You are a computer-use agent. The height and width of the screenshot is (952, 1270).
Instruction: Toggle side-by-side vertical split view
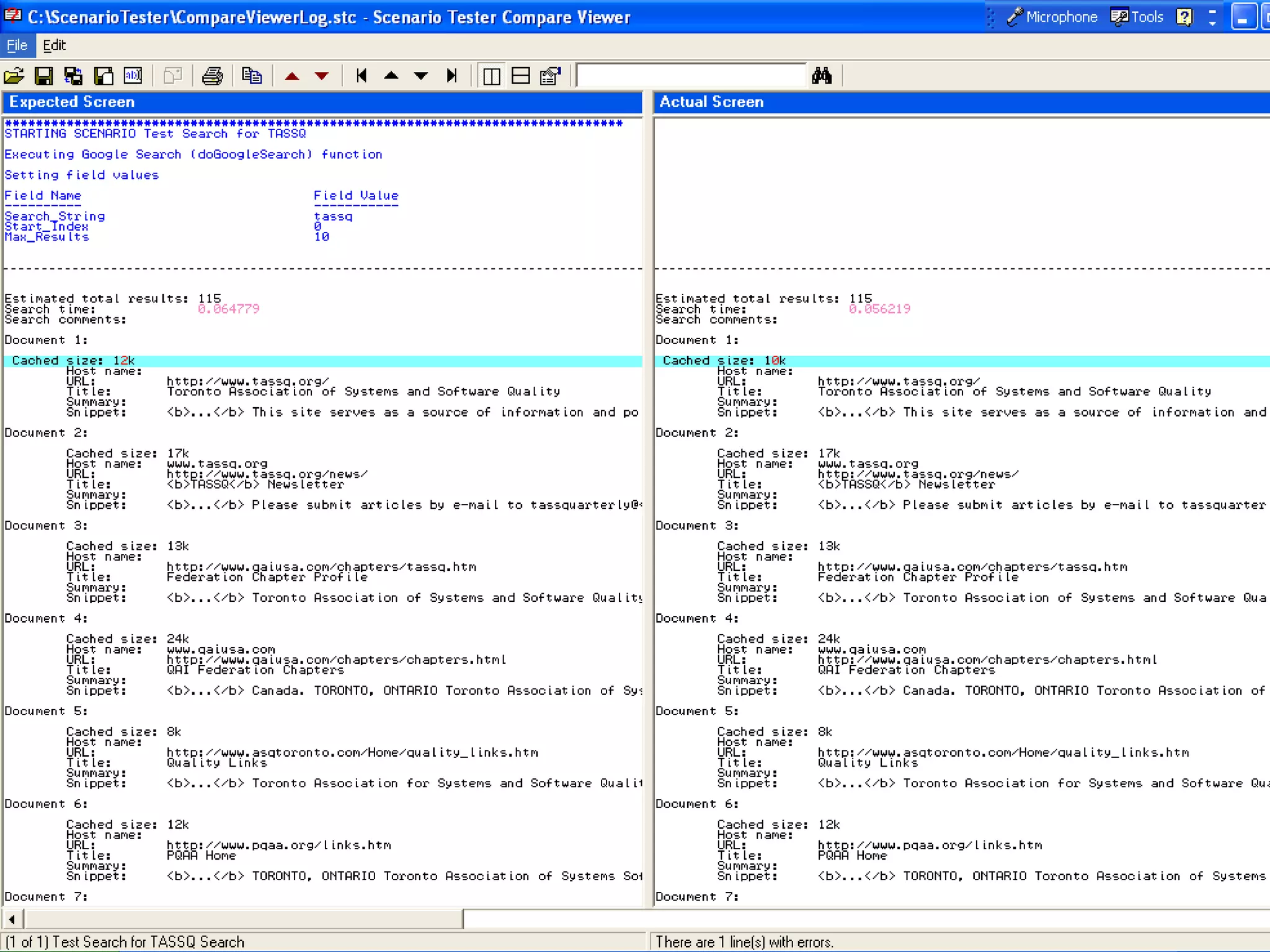pos(491,76)
